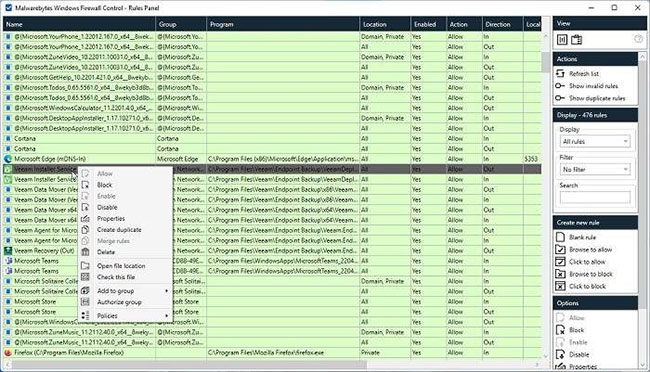The height and width of the screenshot is (372, 650).
Task: Click inside the Search field
Action: point(595,197)
